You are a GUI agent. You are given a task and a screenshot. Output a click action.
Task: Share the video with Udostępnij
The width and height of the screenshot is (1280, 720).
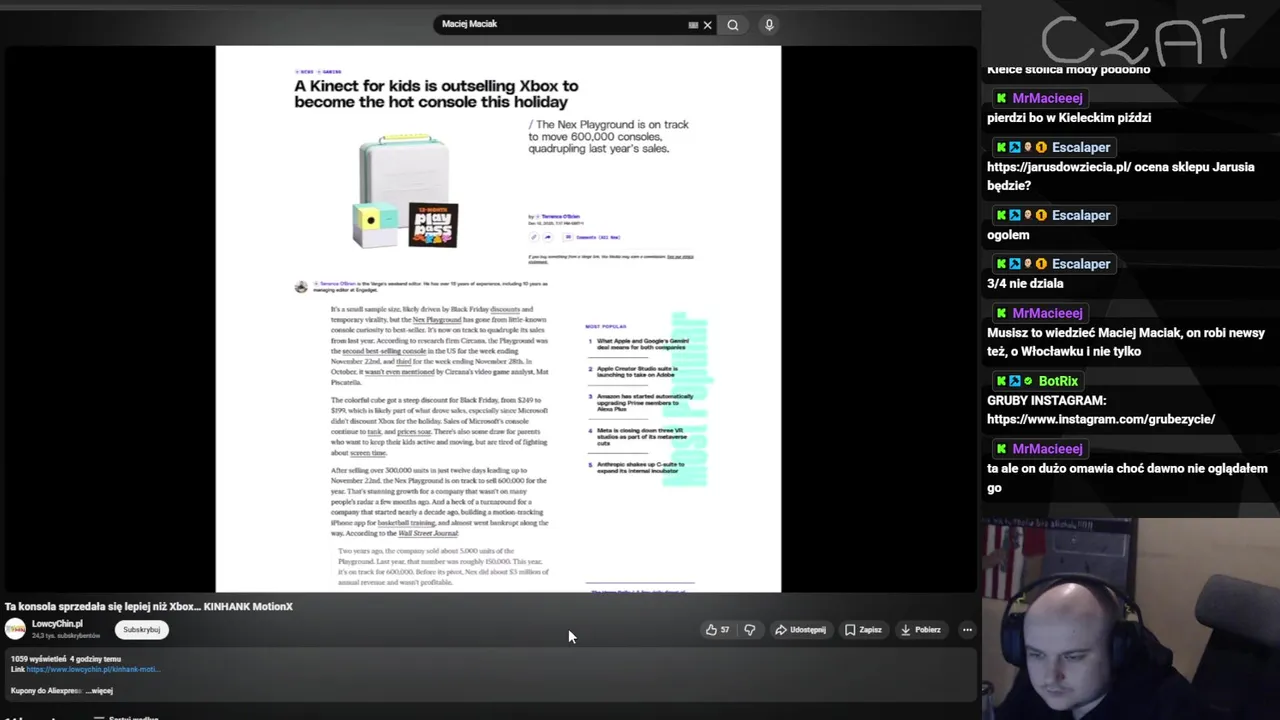tap(801, 630)
